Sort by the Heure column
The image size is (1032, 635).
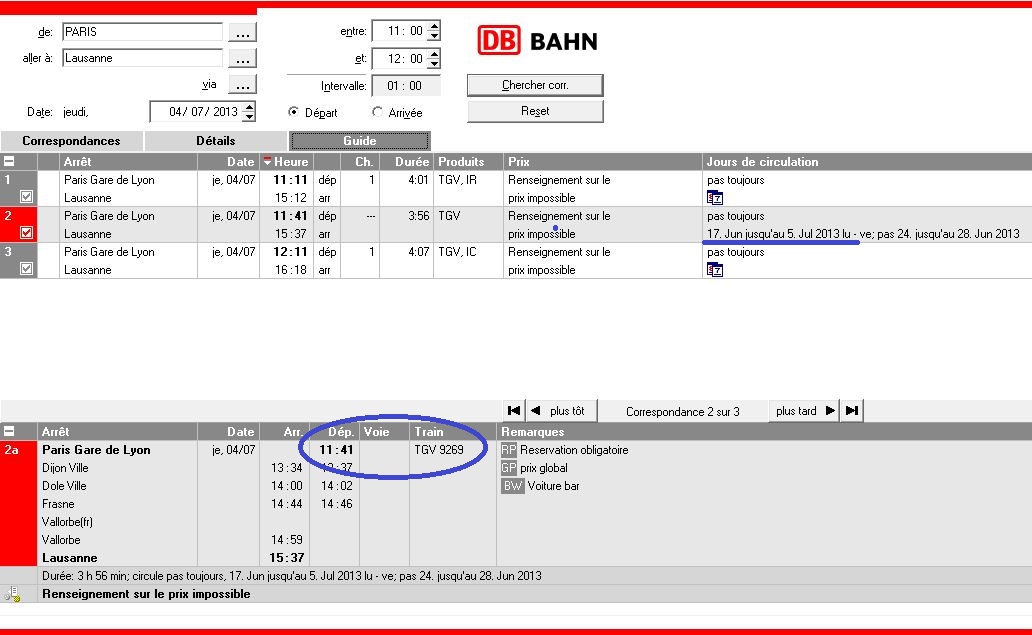(x=286, y=161)
